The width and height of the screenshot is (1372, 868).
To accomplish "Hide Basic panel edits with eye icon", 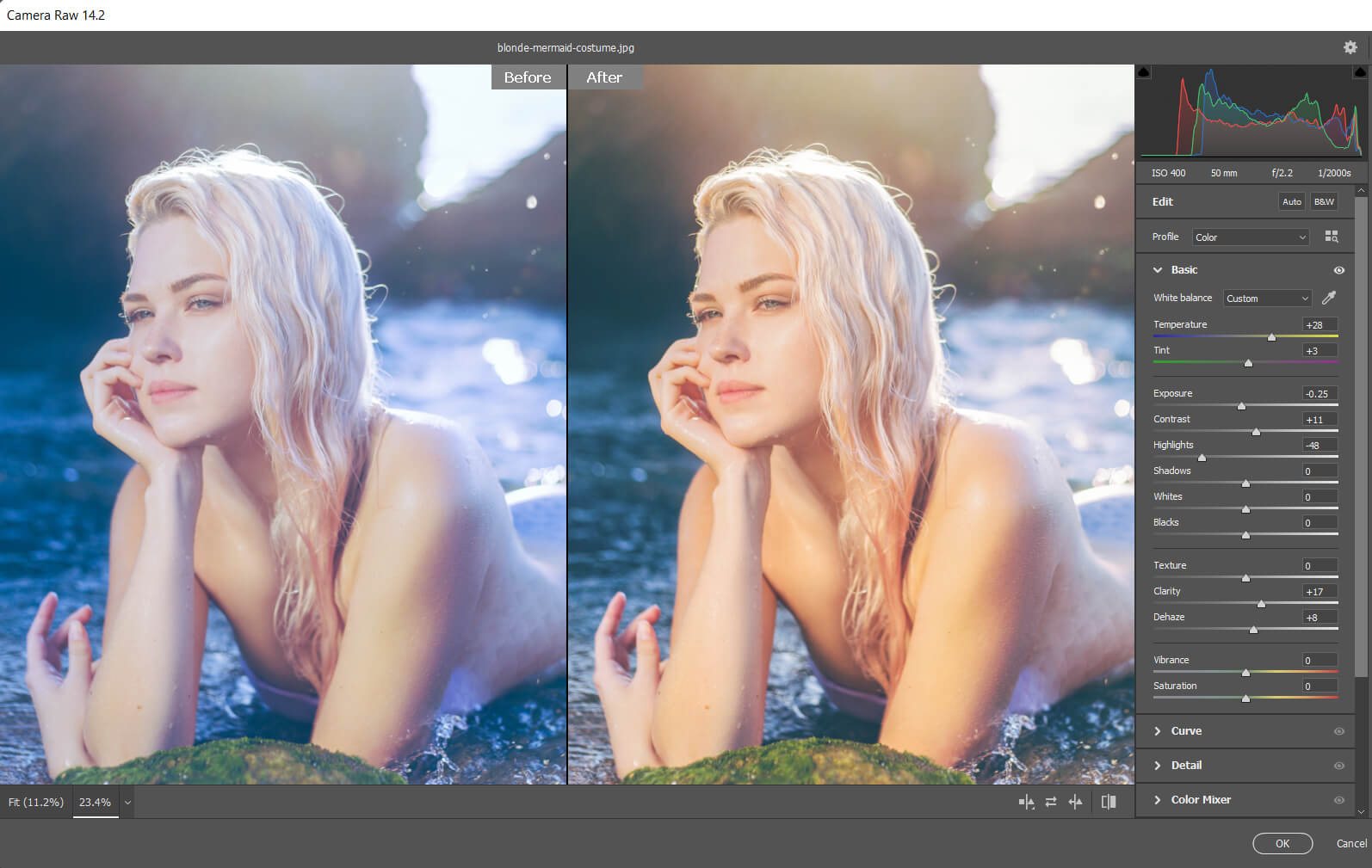I will point(1339,270).
